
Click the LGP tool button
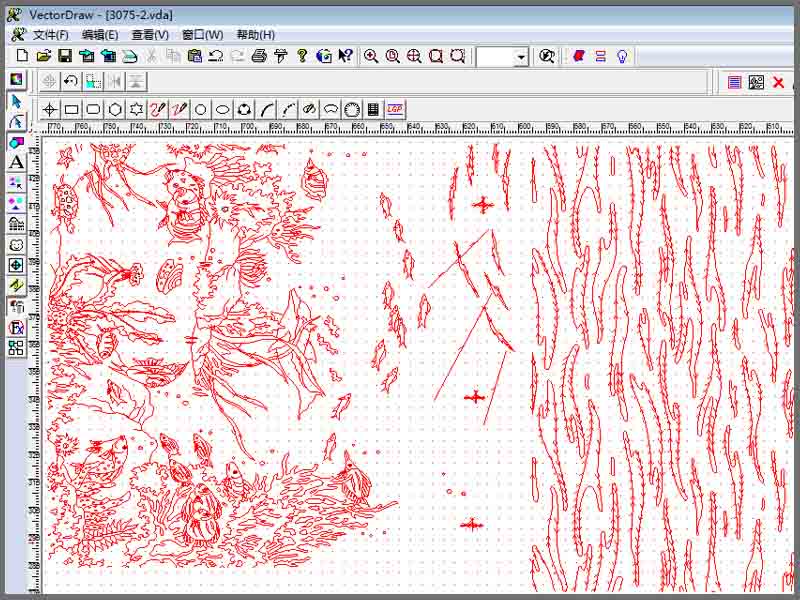[x=395, y=109]
